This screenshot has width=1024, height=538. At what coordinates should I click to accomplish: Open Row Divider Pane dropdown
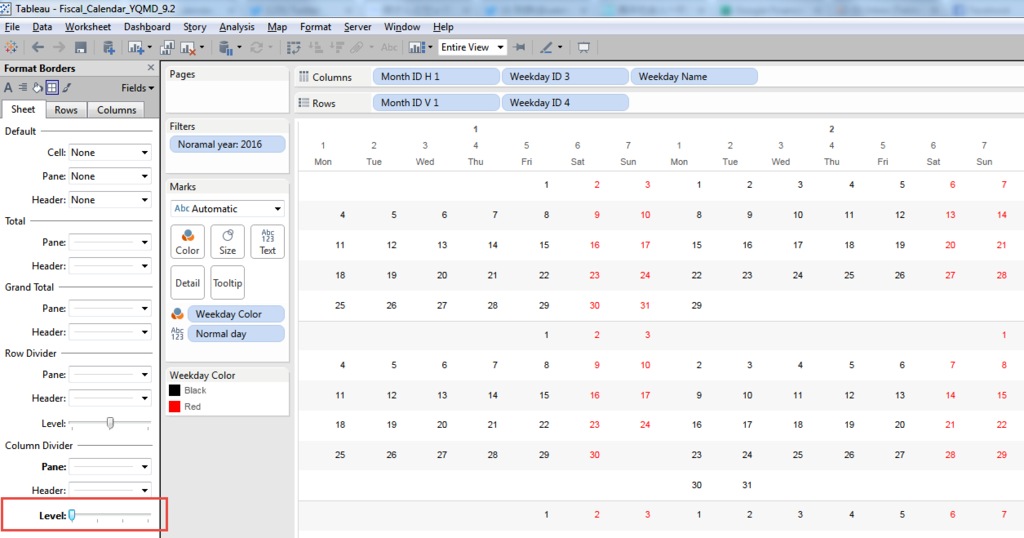click(x=110, y=375)
